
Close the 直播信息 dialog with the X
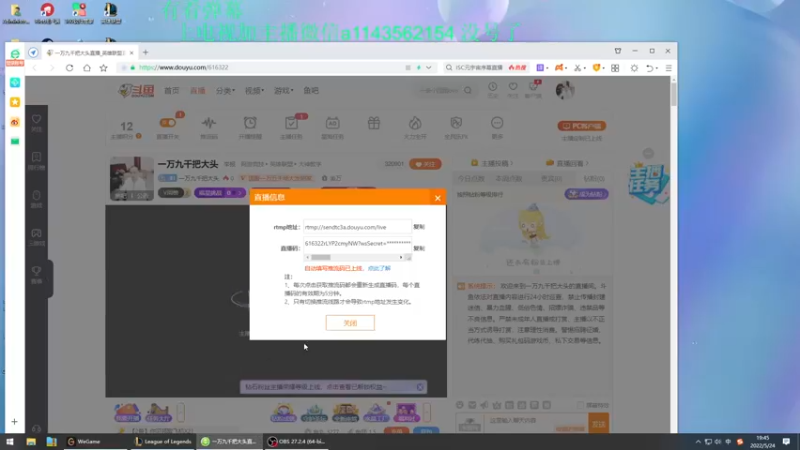[437, 198]
